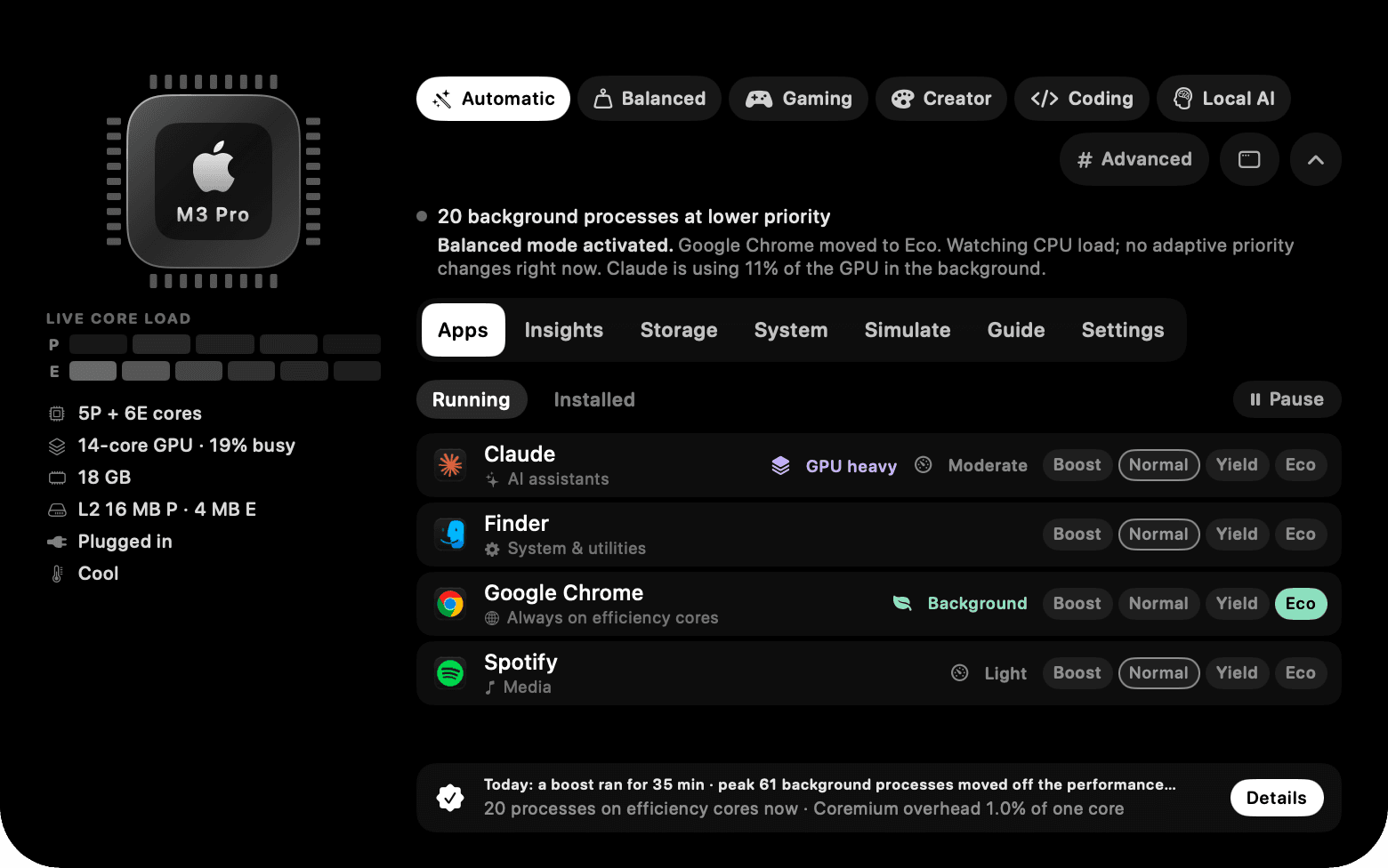
Task: Set Google Chrome priority to Normal
Action: [x=1158, y=604]
